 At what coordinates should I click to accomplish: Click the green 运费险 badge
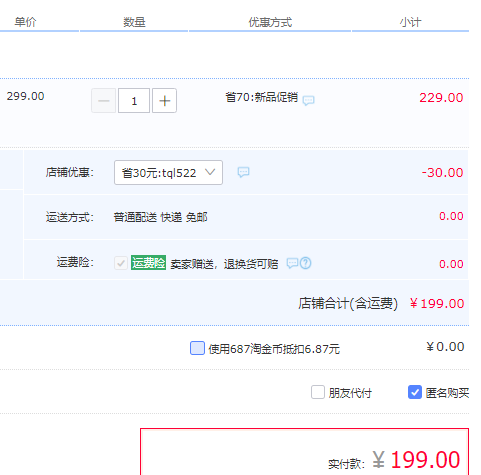click(x=148, y=263)
